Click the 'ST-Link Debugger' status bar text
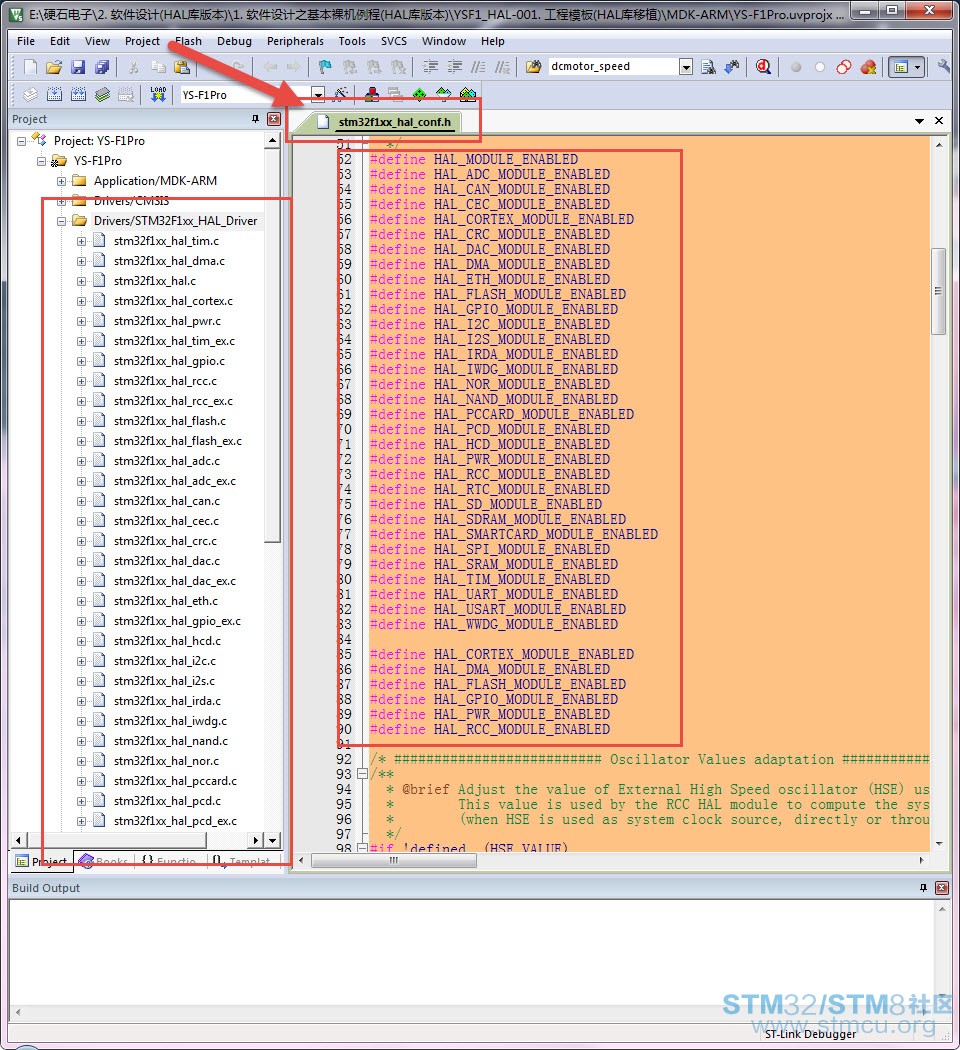 (x=810, y=1035)
